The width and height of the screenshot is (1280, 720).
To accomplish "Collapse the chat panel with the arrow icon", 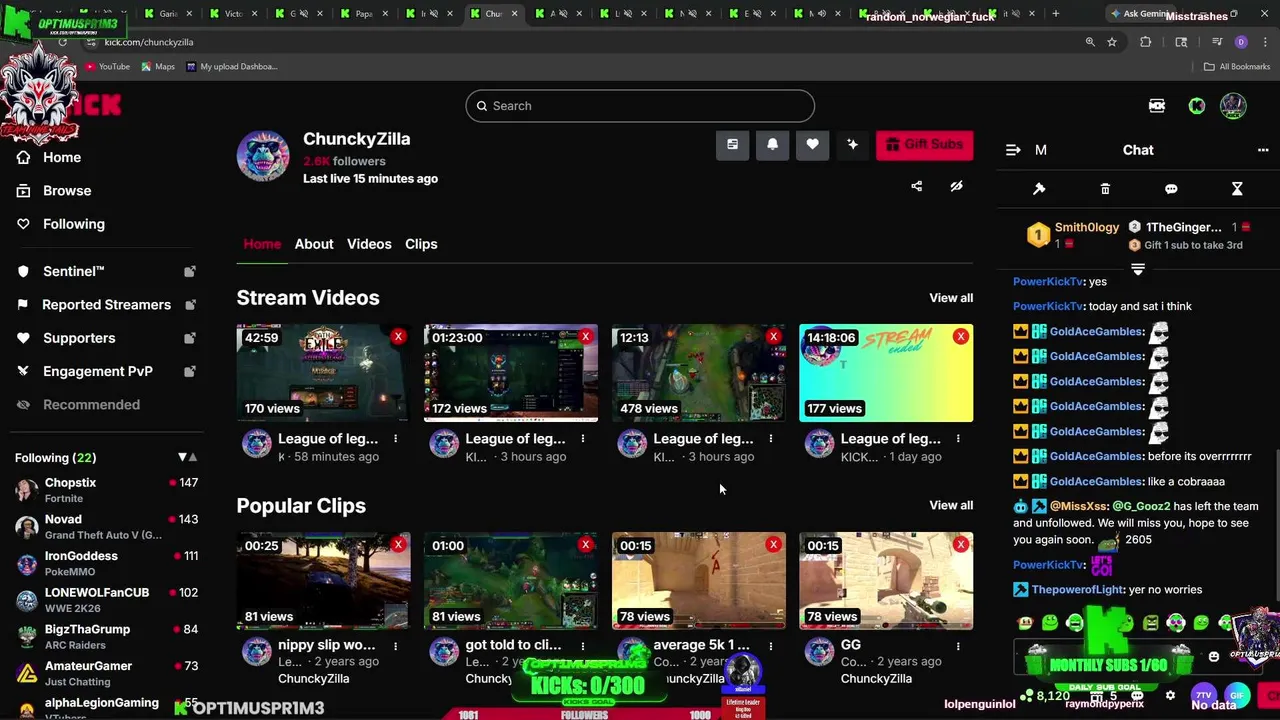I will click(1013, 150).
